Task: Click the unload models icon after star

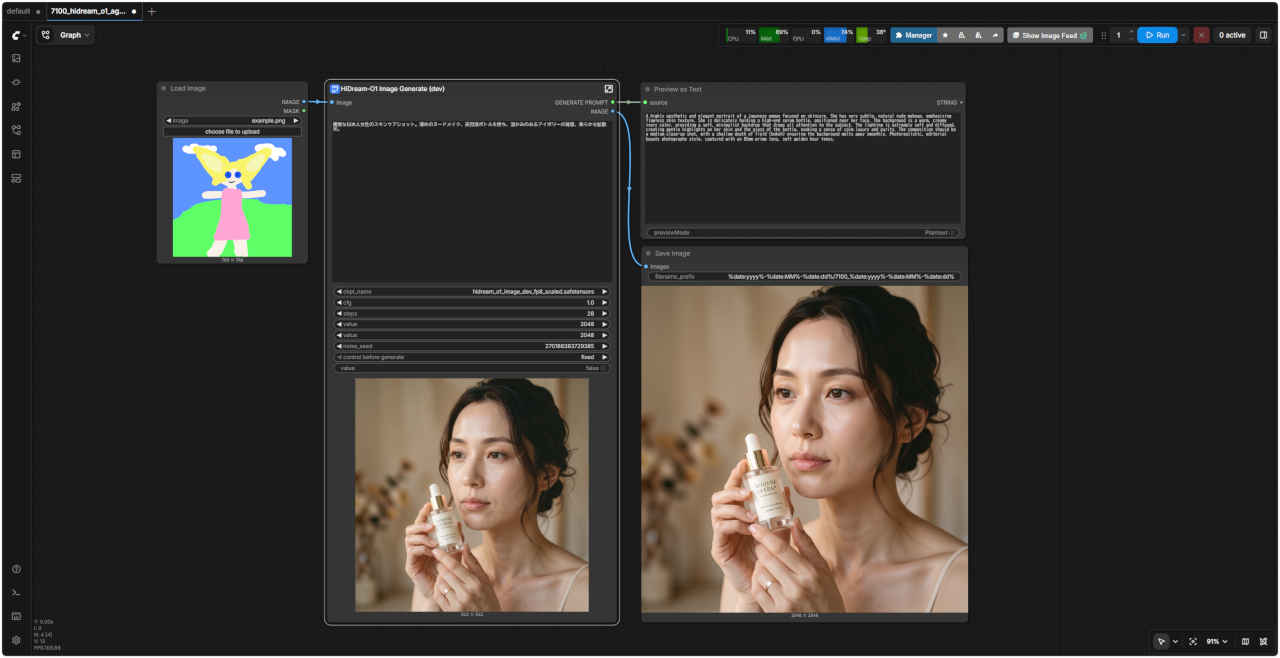Action: tap(962, 35)
